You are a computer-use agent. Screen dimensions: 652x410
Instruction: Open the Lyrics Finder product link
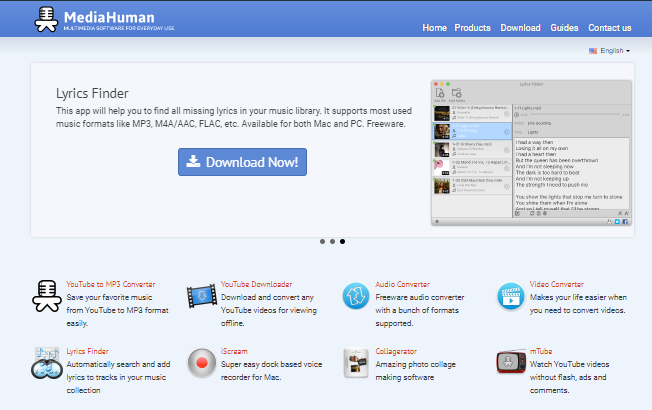point(87,351)
